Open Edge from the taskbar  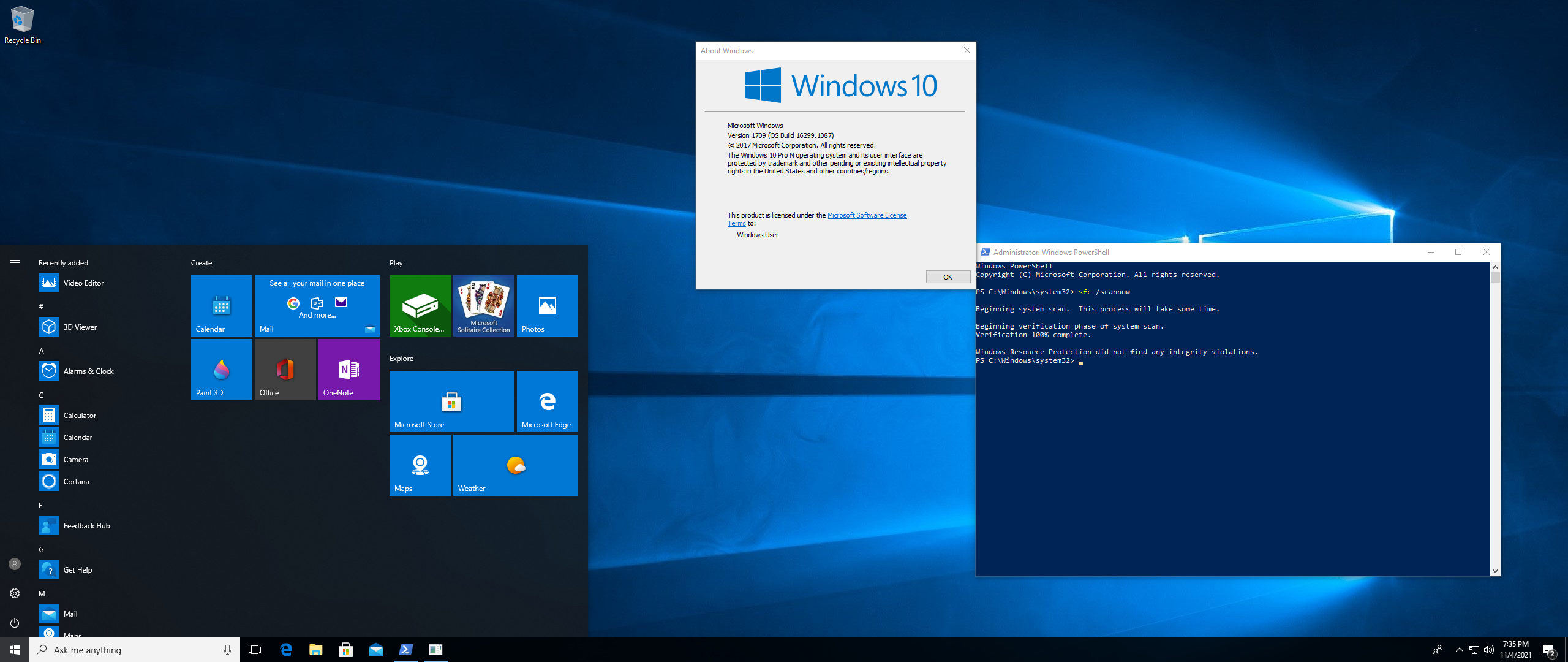[286, 650]
